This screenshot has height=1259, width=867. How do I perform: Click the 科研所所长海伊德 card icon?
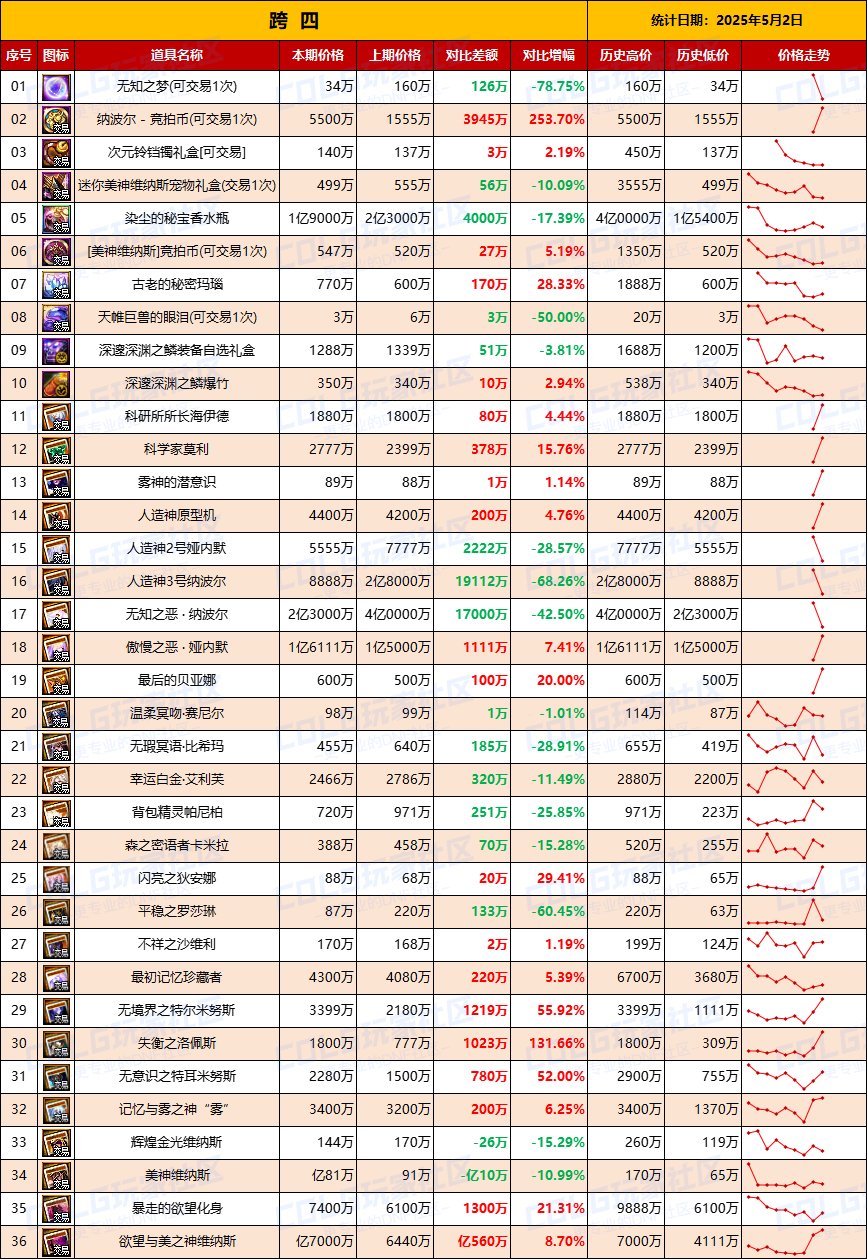[x=56, y=416]
